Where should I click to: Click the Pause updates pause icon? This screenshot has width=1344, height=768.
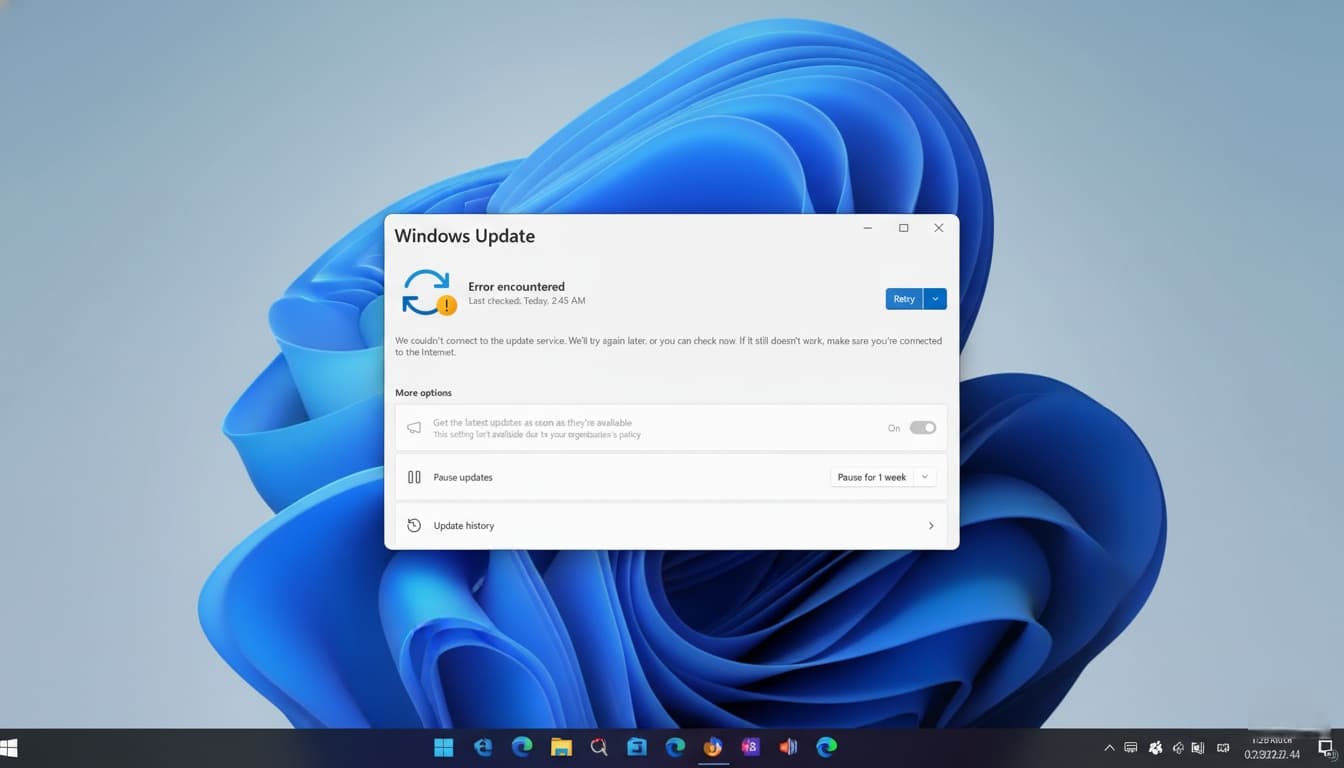click(414, 477)
